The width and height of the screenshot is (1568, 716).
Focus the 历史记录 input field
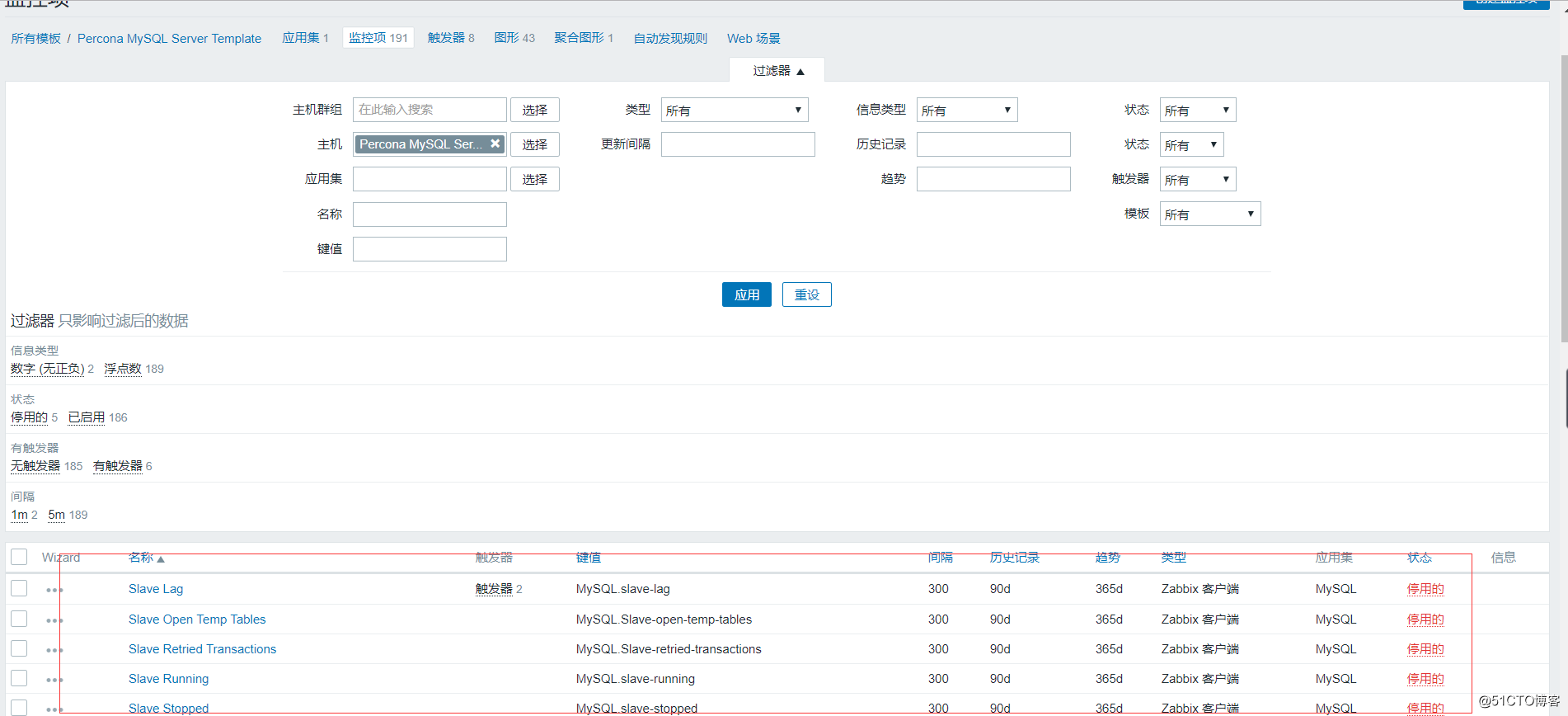993,144
